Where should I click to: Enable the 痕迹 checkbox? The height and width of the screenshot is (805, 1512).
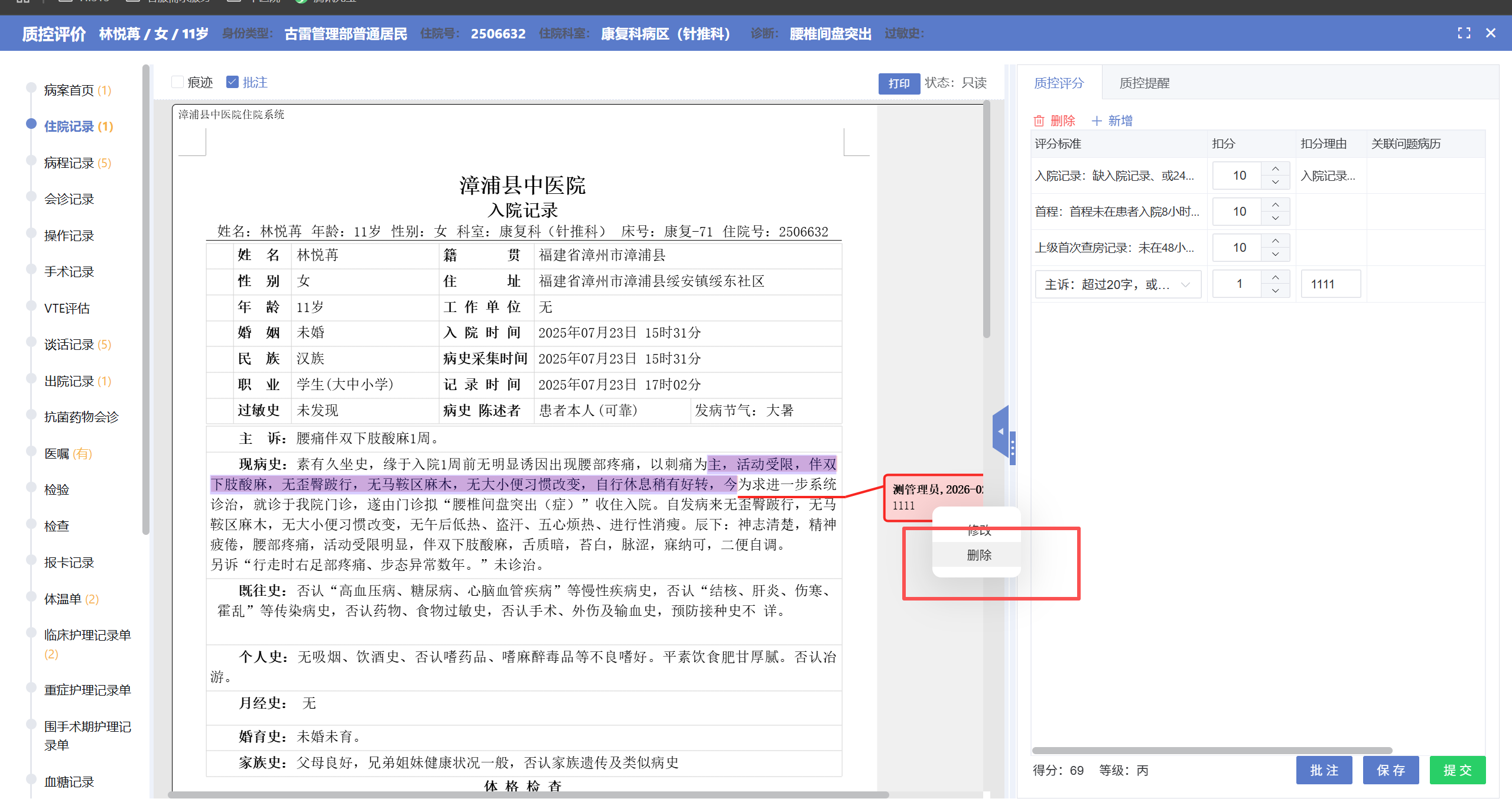point(177,82)
